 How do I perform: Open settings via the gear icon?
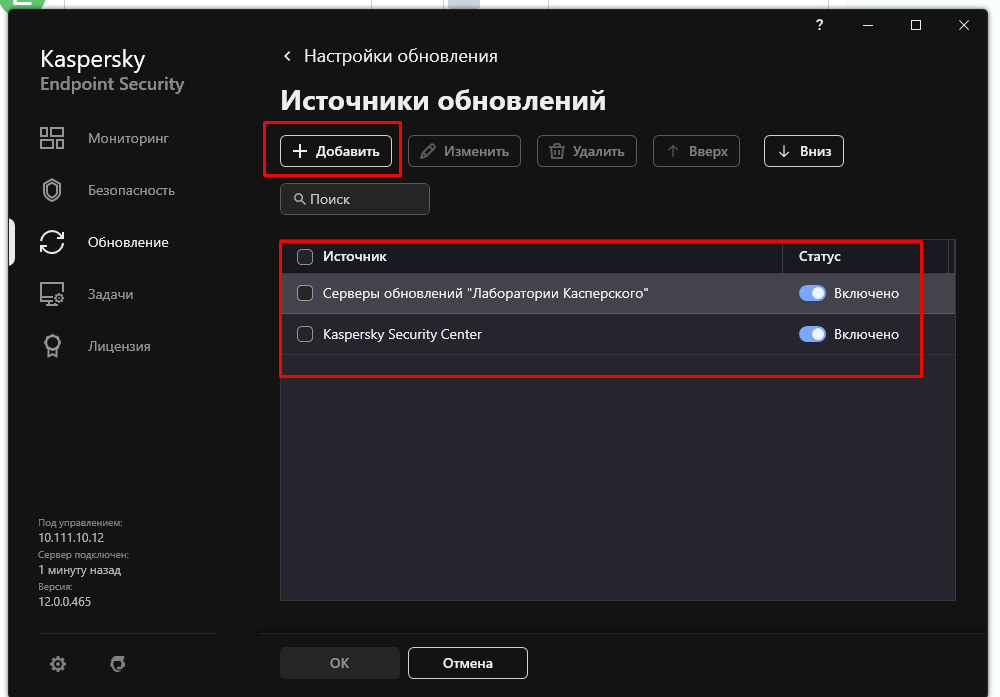[x=58, y=663]
